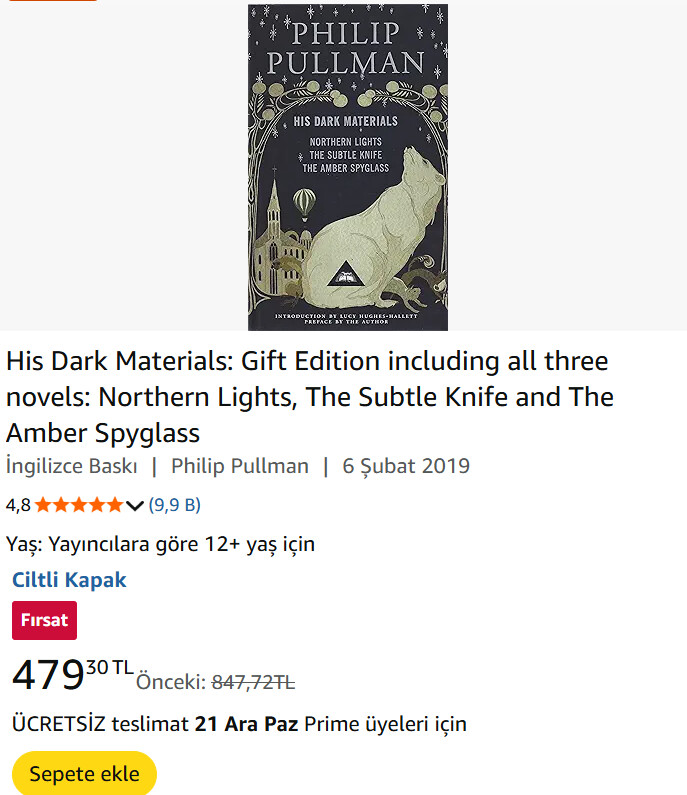This screenshot has width=687, height=795.
Task: Add item with Sepete ekle button
Action: coord(84,774)
